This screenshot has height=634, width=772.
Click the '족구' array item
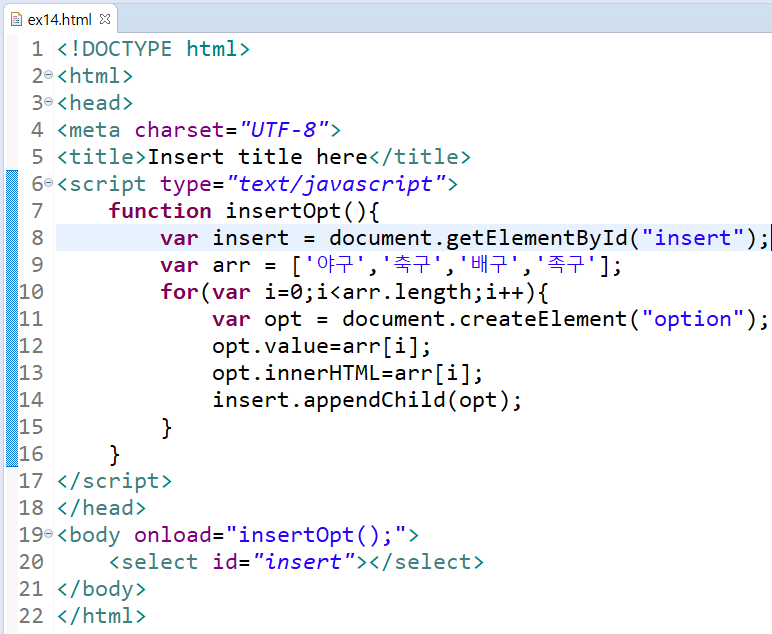[566, 265]
